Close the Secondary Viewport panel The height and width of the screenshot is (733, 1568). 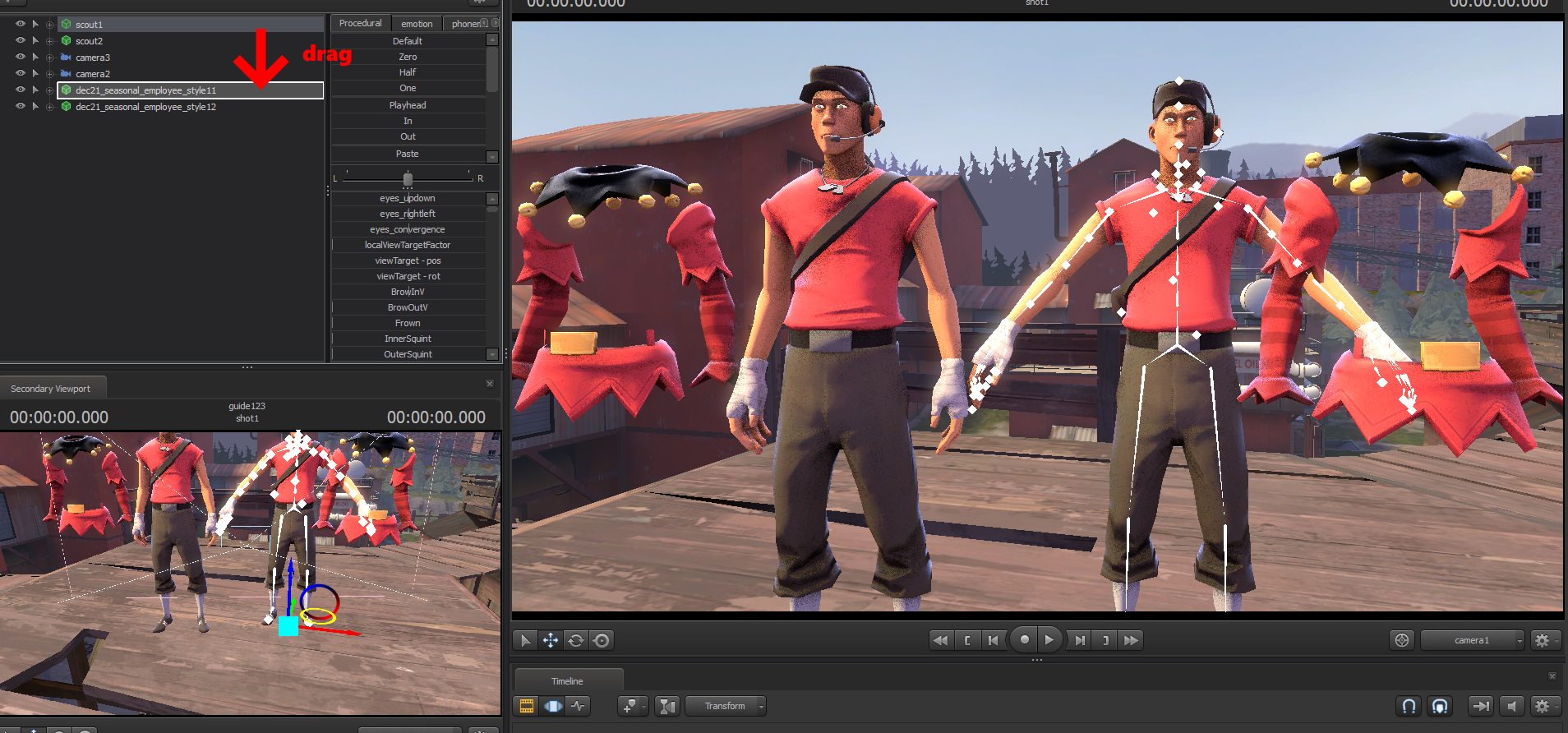(490, 384)
